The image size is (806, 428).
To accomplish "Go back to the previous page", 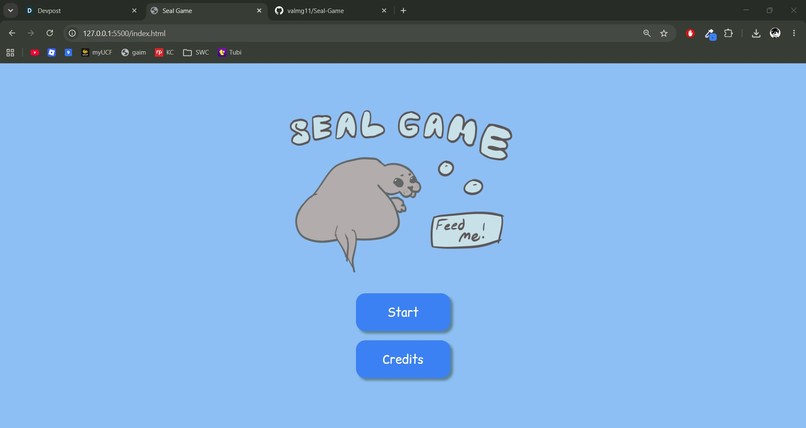I will point(12,33).
